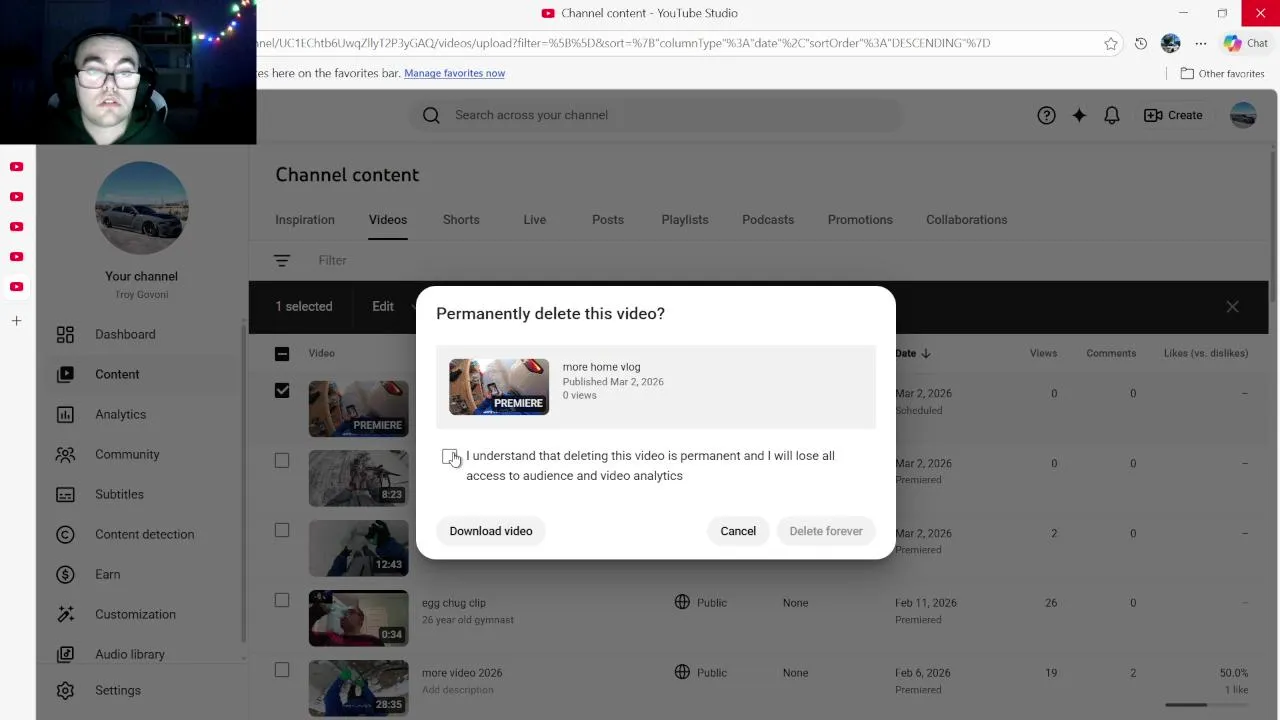
Task: Toggle the select-all header checkbox
Action: click(x=282, y=353)
